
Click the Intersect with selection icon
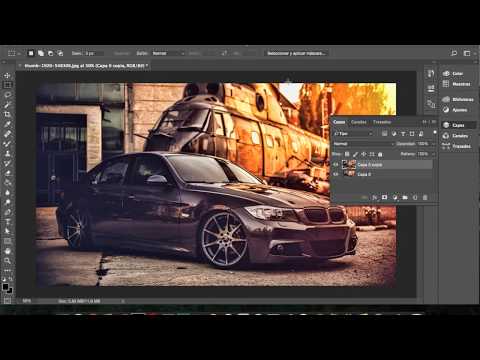[x=60, y=53]
